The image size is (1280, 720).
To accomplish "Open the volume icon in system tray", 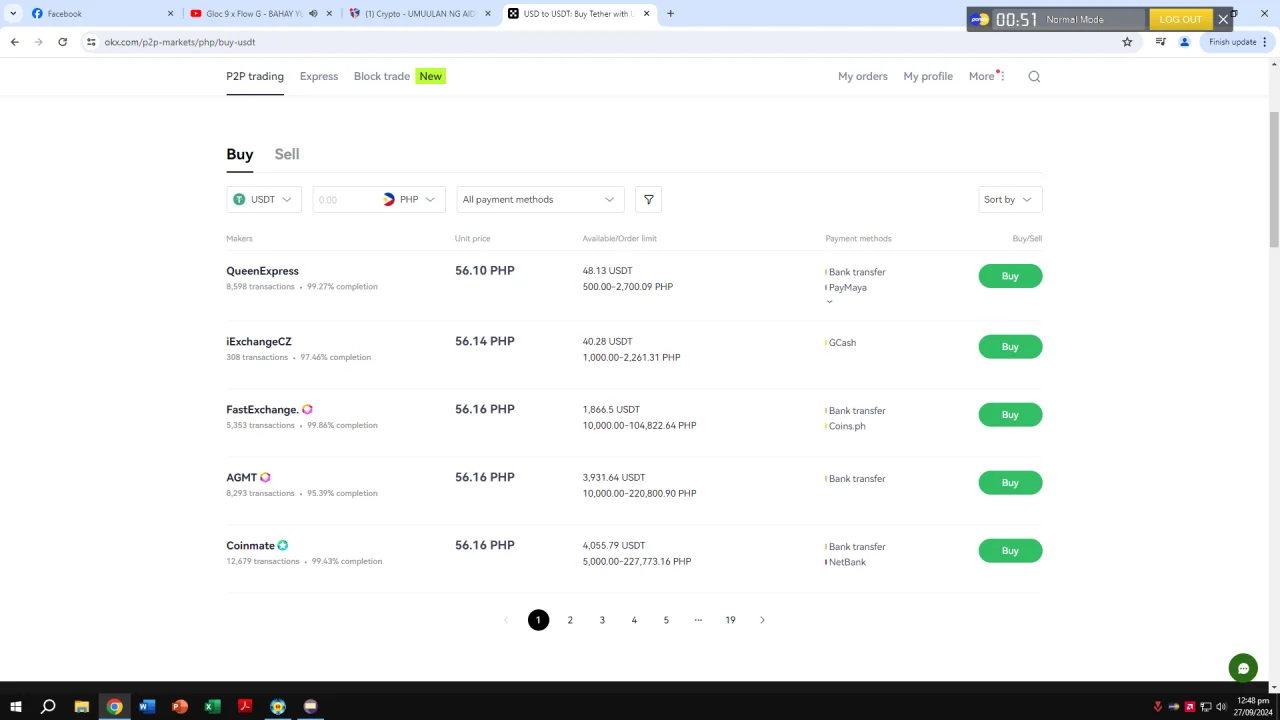I will point(1221,707).
